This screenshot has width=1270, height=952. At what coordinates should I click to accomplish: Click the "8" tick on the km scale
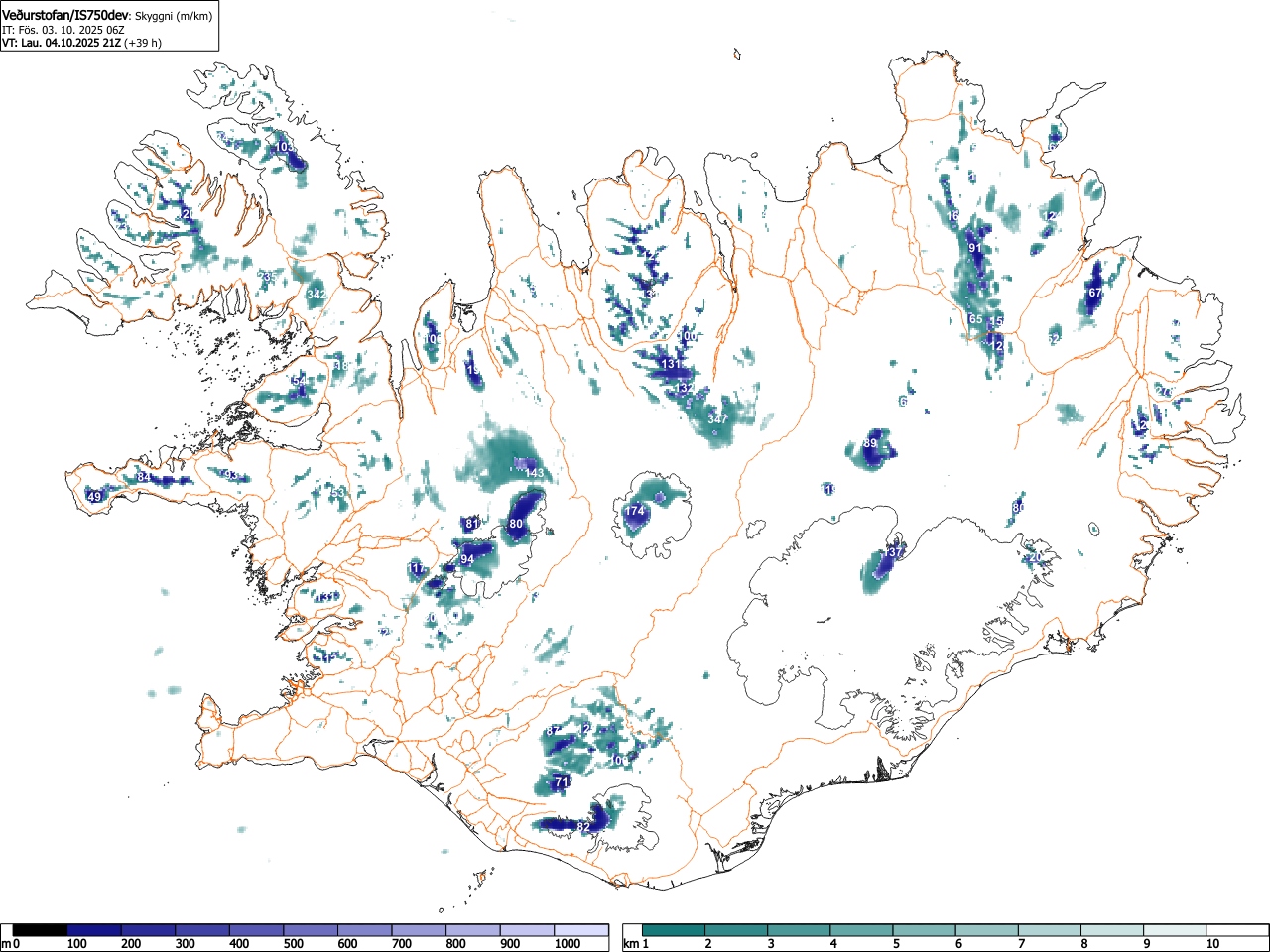[x=1084, y=944]
